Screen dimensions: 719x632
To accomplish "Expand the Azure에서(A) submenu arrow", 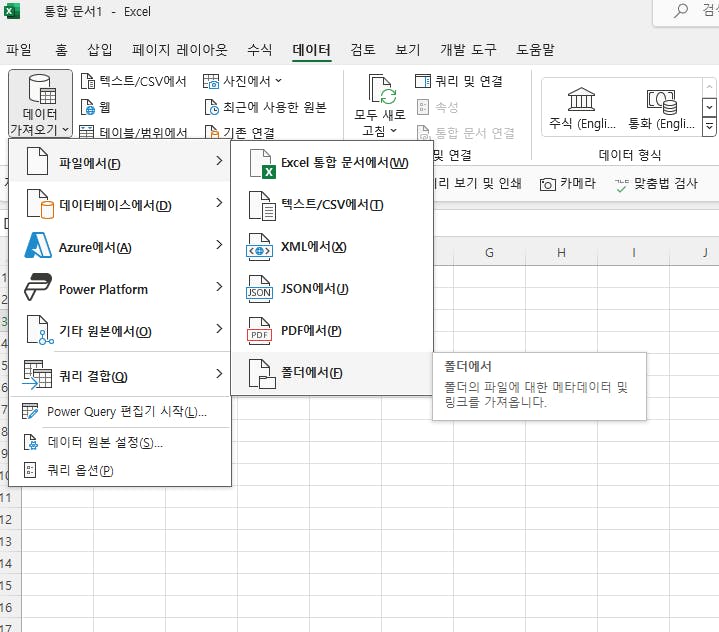I will click(219, 245).
